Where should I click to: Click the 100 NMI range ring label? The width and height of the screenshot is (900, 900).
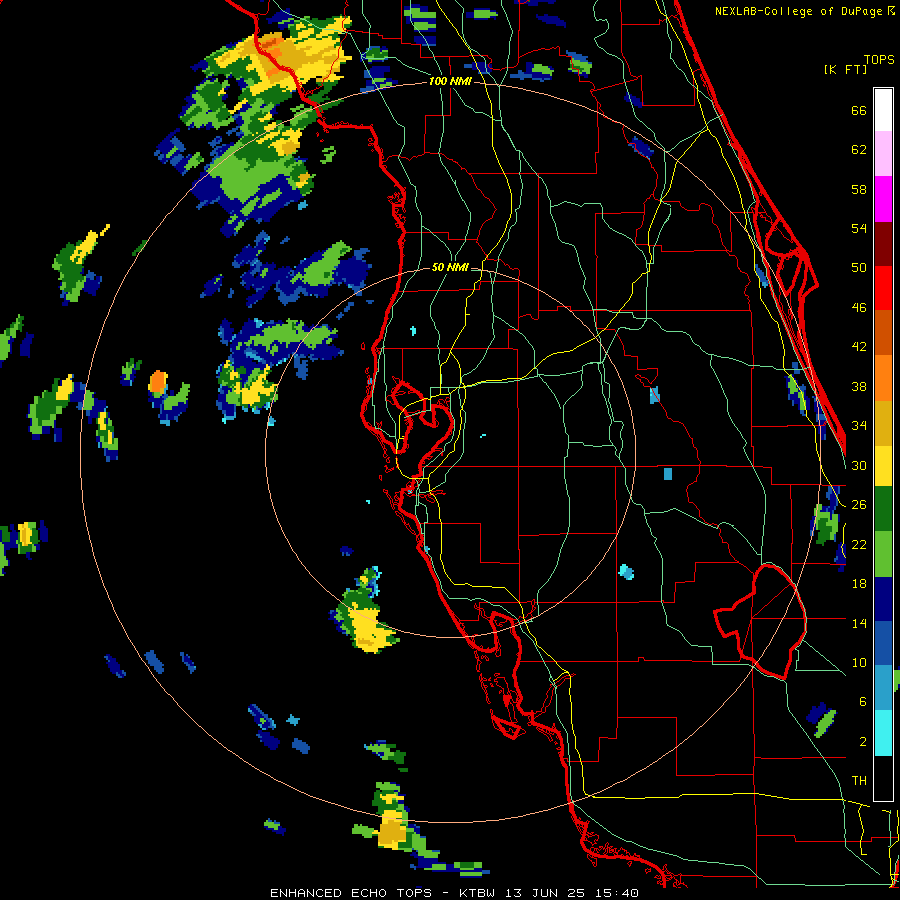(x=450, y=81)
